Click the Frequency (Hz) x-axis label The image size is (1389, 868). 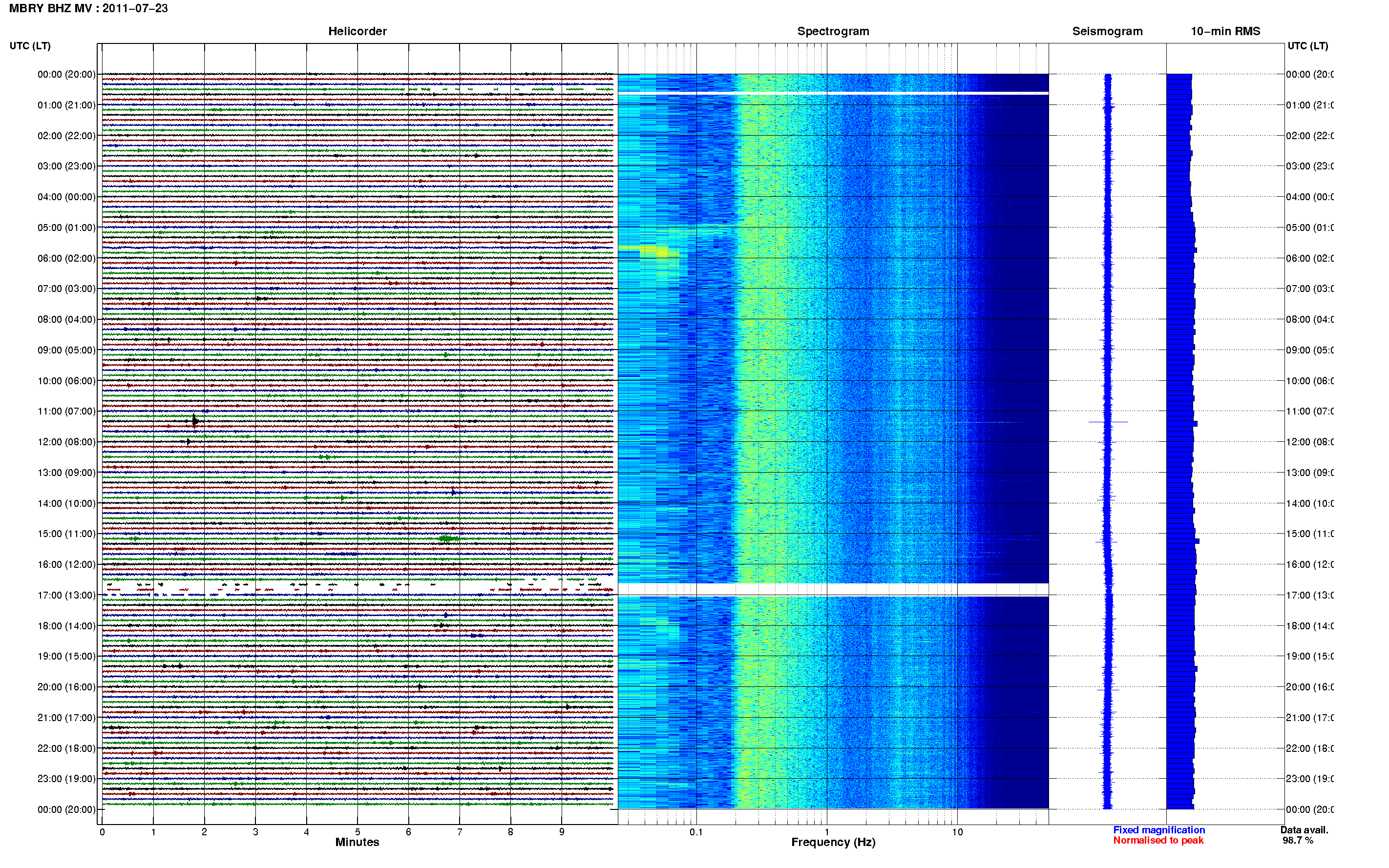point(833,842)
